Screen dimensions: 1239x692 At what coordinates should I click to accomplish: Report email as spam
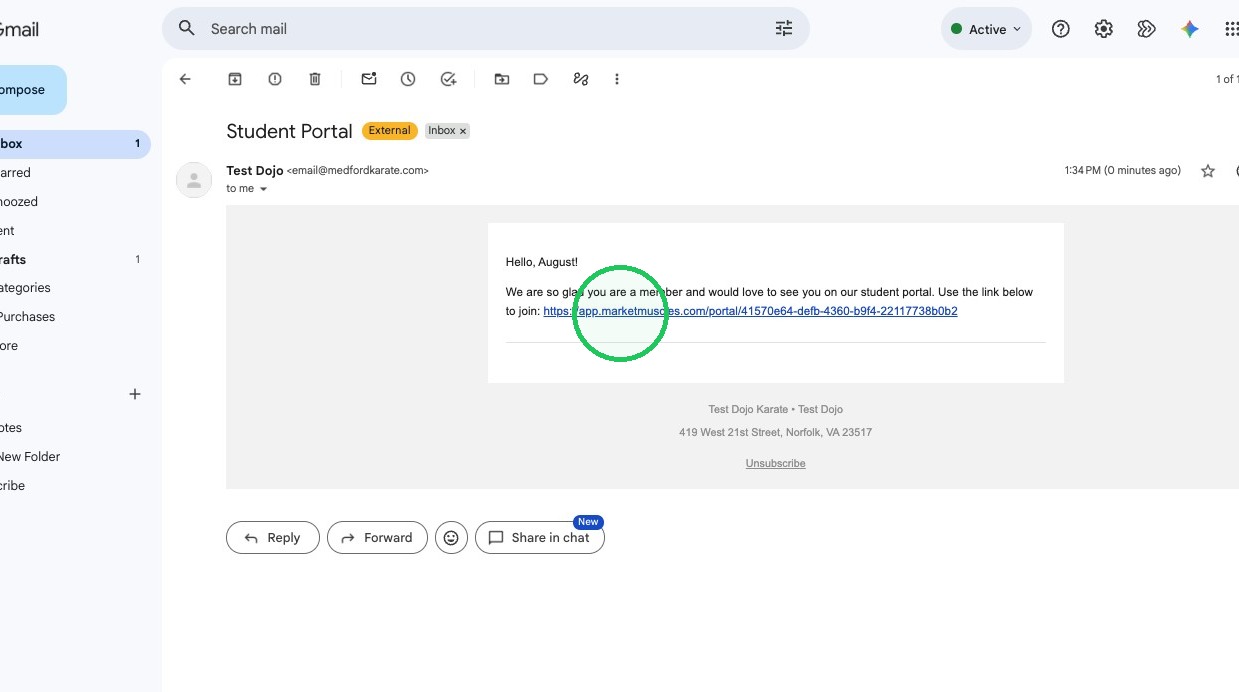275,79
